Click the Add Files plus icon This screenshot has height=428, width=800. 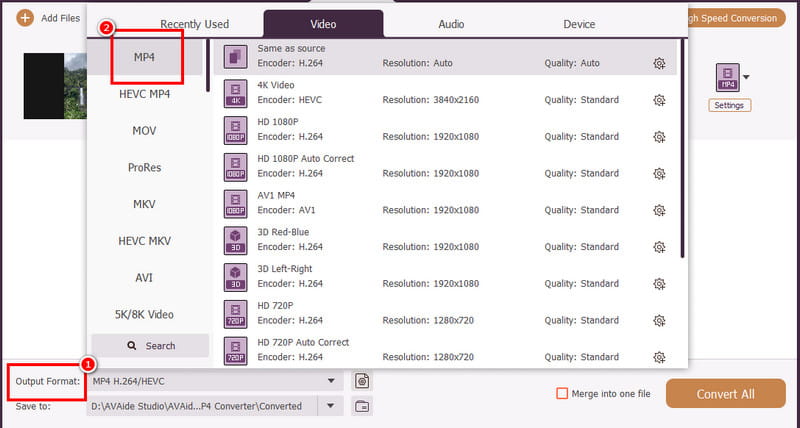tap(25, 18)
